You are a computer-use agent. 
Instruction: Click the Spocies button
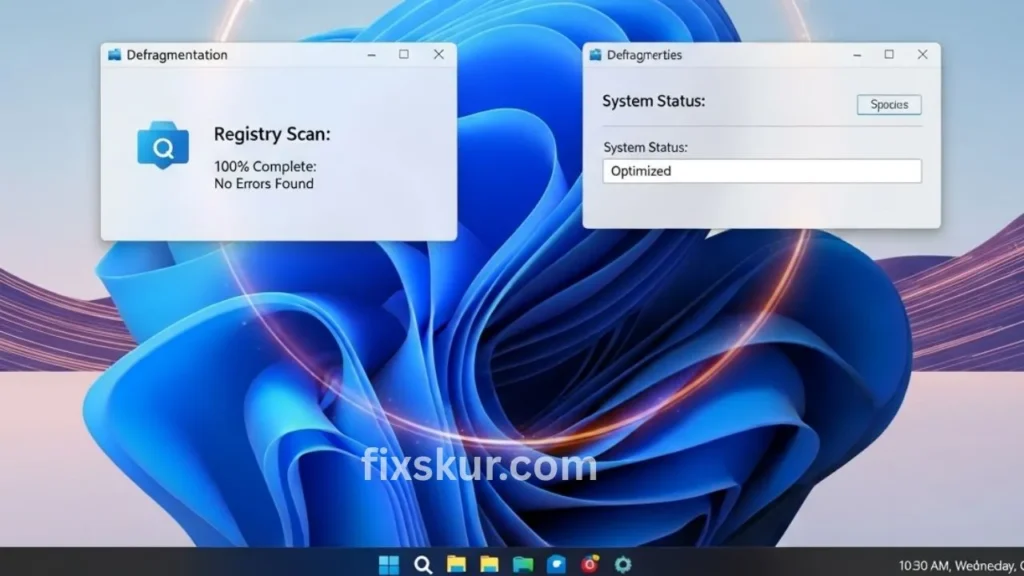(889, 104)
